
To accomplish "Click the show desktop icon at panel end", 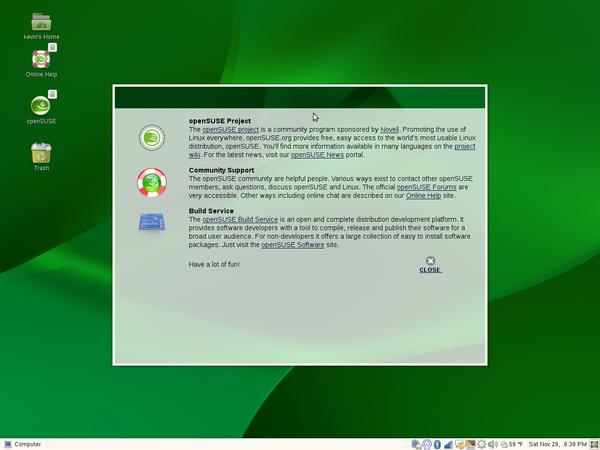I will (594, 444).
